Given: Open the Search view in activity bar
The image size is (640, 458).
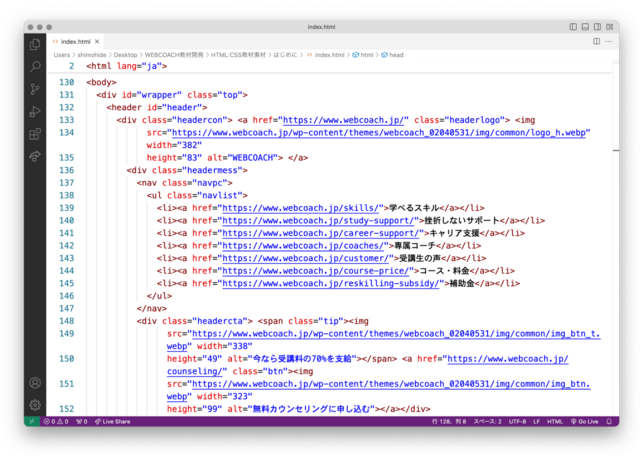Looking at the screenshot, I should point(35,66).
